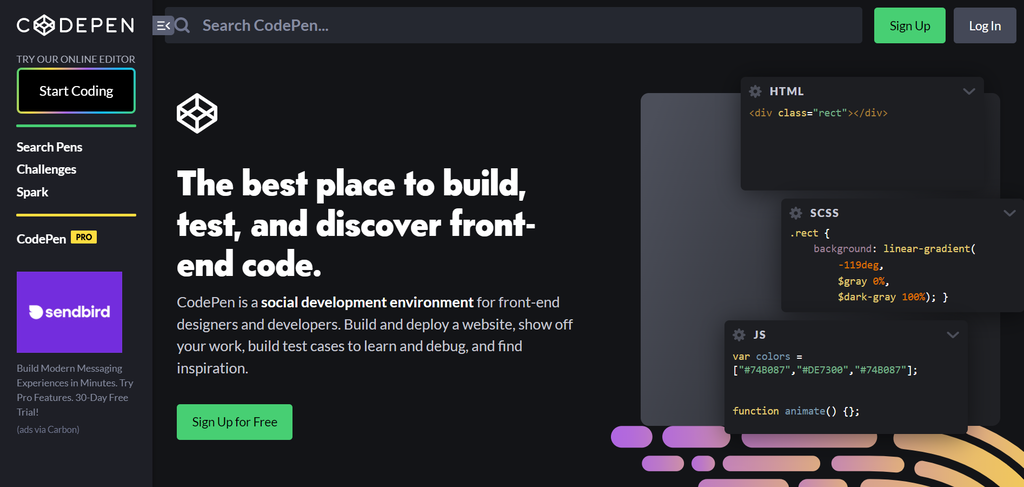Click the yellow PRO badge

coord(84,238)
